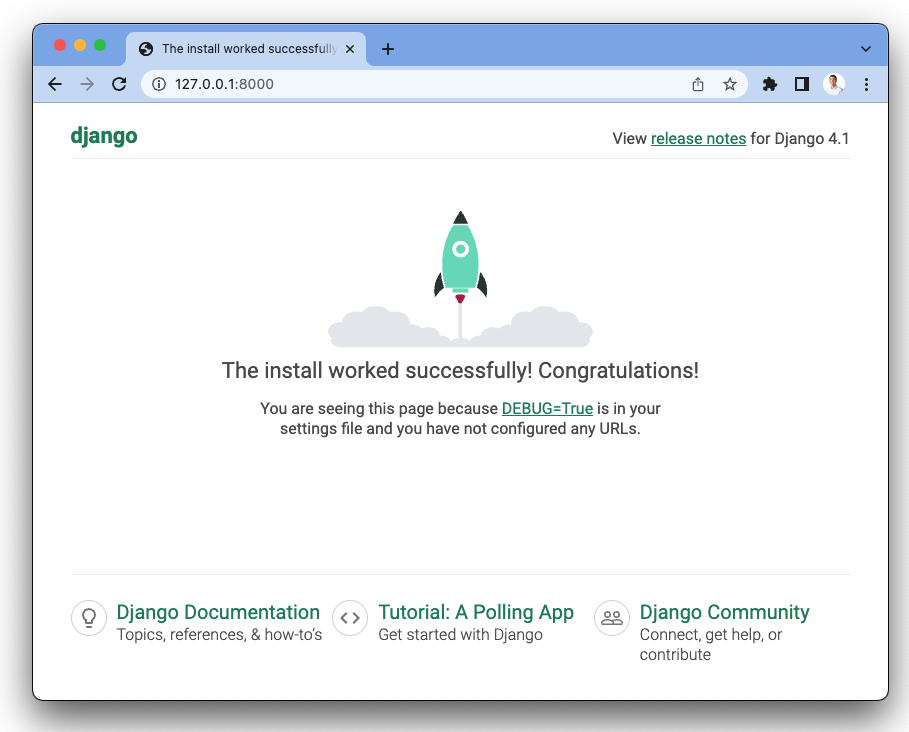Open Chrome three-dot menu
This screenshot has width=909, height=732.
[x=866, y=85]
